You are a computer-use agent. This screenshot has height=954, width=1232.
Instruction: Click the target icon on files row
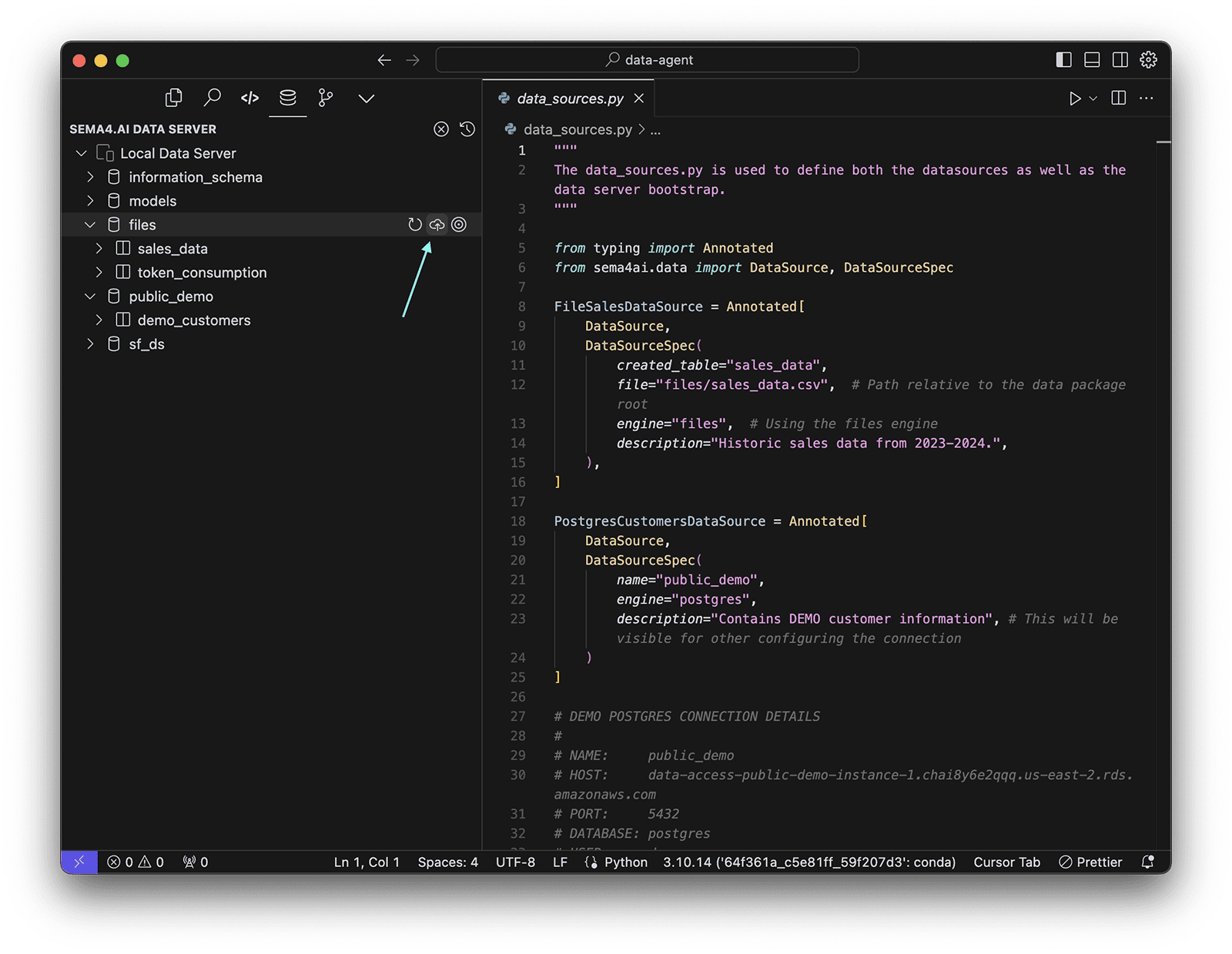pos(459,225)
